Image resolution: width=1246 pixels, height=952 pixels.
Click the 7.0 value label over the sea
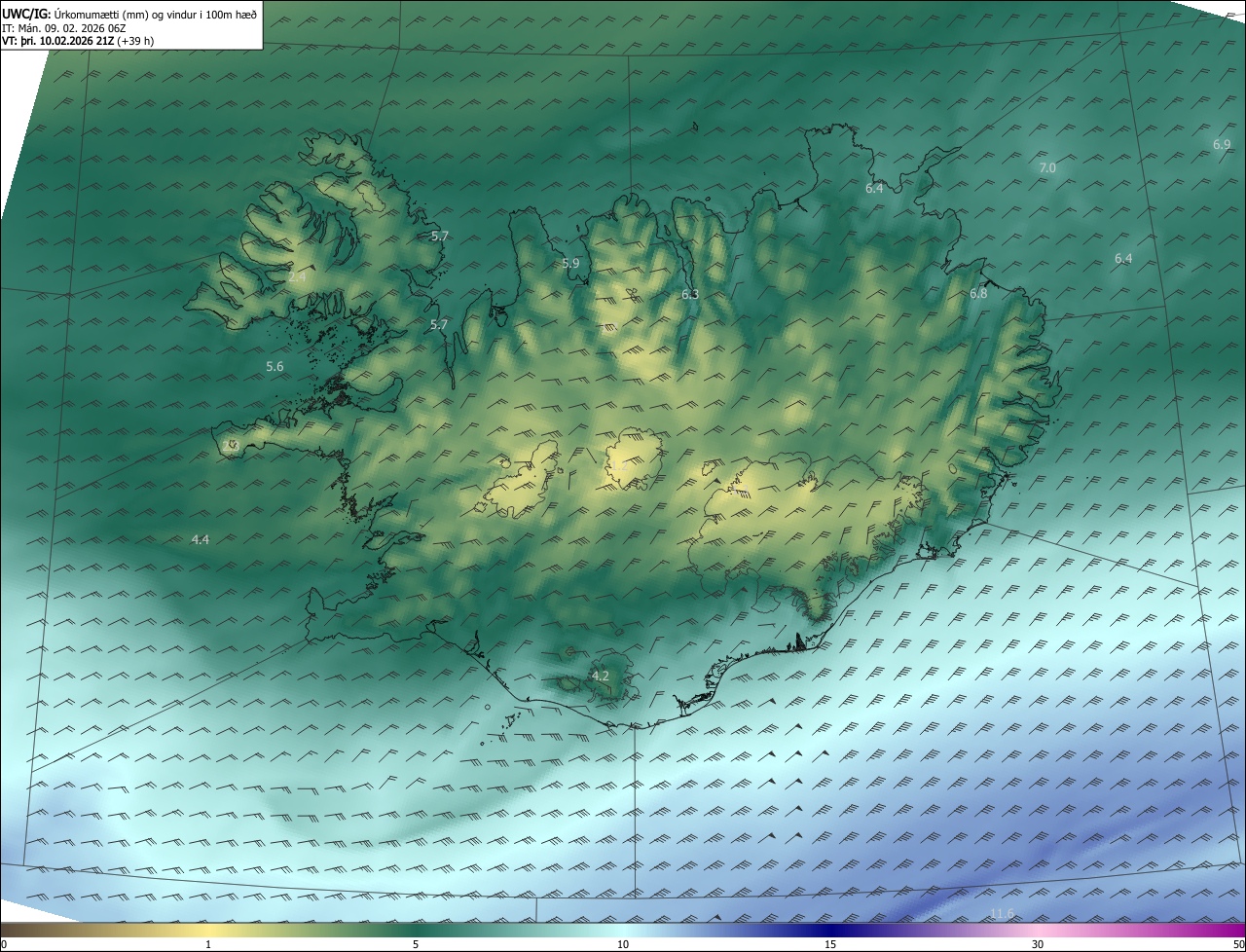1047,168
